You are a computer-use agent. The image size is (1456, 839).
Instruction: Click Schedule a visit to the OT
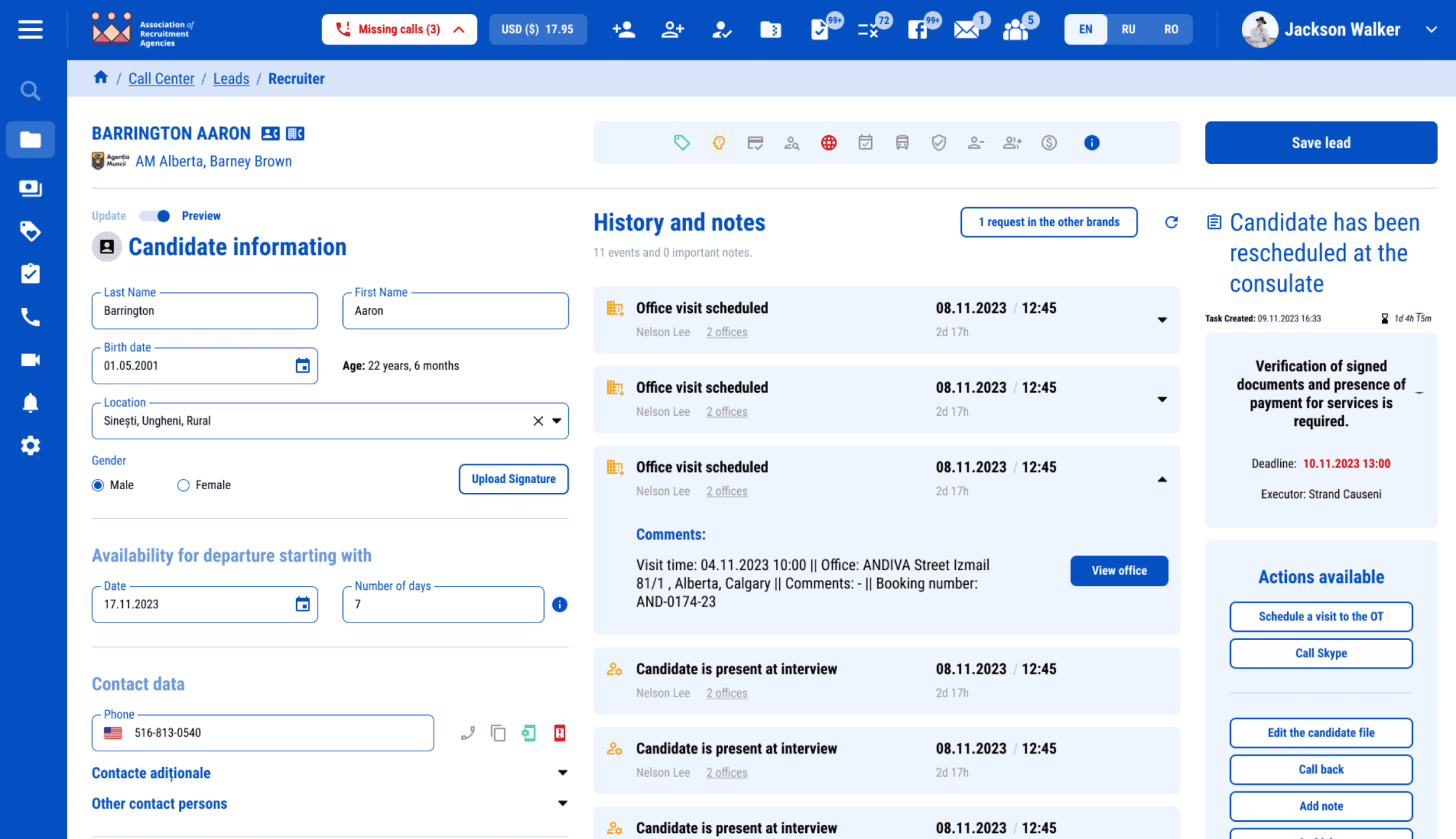(1320, 617)
